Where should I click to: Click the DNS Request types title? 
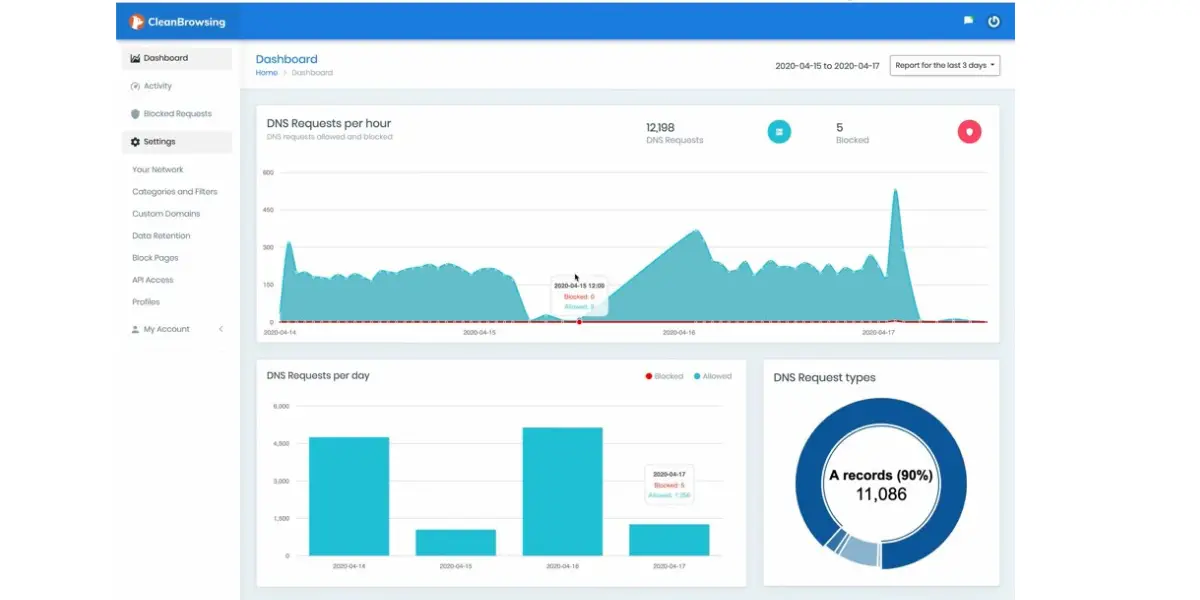[x=824, y=378]
